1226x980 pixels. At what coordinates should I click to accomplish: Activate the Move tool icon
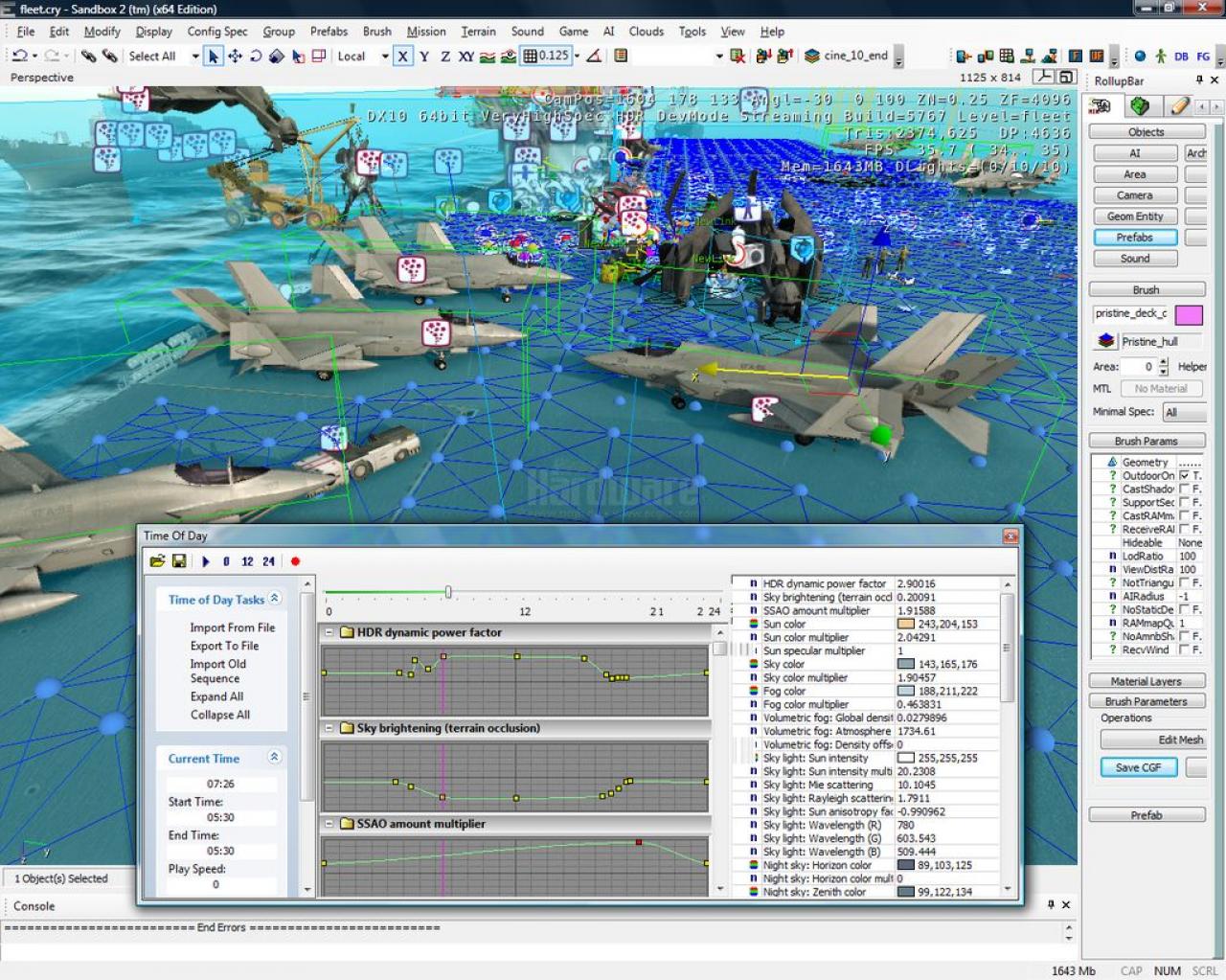click(x=235, y=56)
